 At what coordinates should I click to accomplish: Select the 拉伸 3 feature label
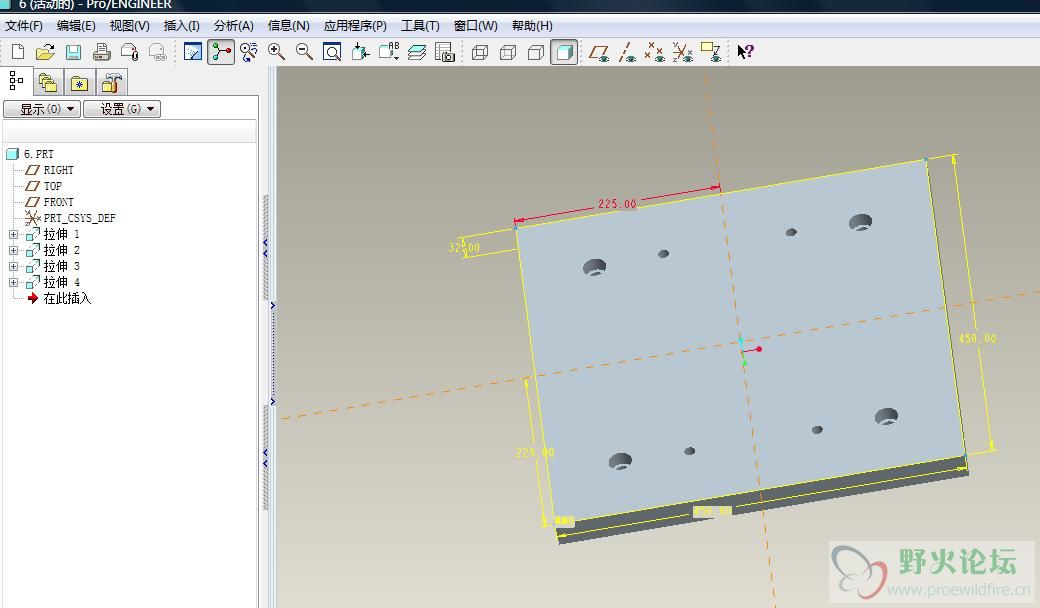coord(62,266)
